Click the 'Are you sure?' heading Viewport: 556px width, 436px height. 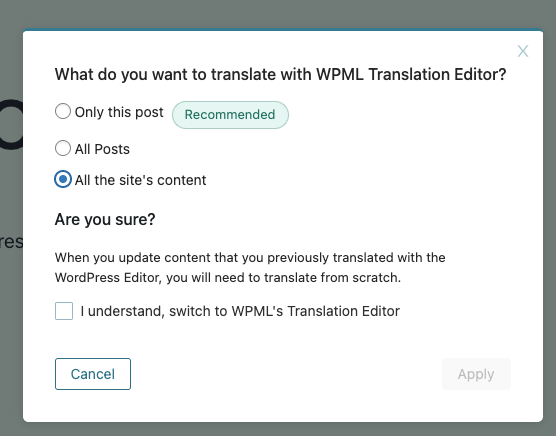105,219
